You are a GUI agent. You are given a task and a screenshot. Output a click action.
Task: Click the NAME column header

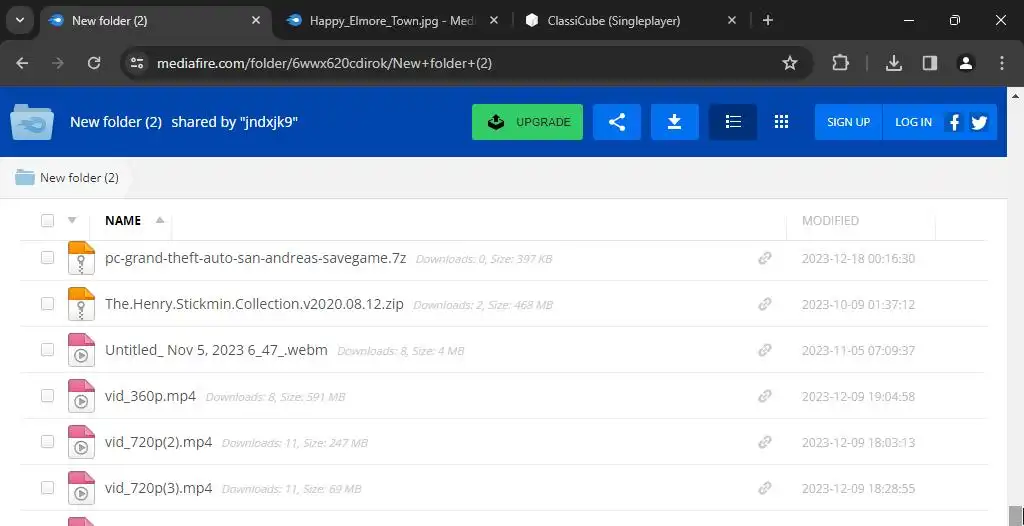123,221
